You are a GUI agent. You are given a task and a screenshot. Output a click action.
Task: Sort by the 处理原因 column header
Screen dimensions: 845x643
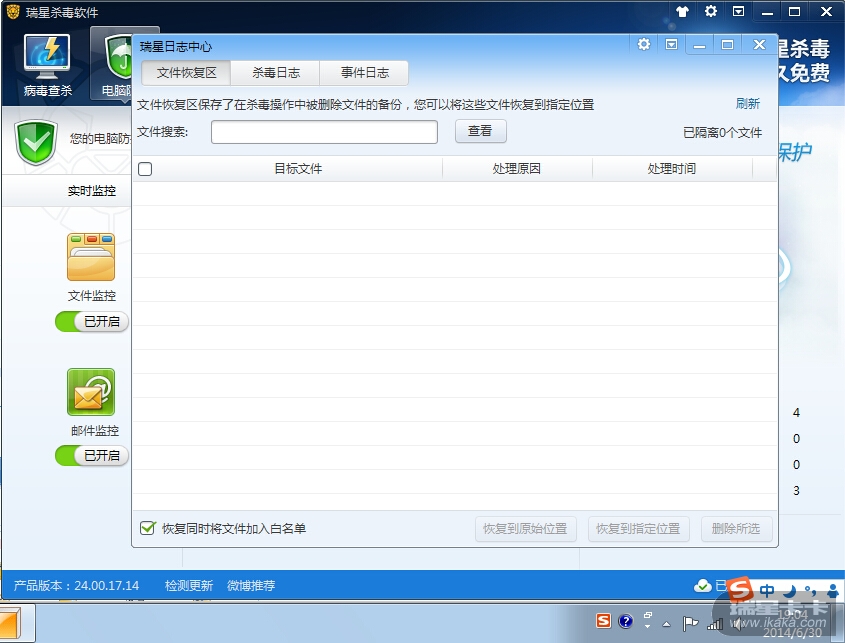(516, 169)
